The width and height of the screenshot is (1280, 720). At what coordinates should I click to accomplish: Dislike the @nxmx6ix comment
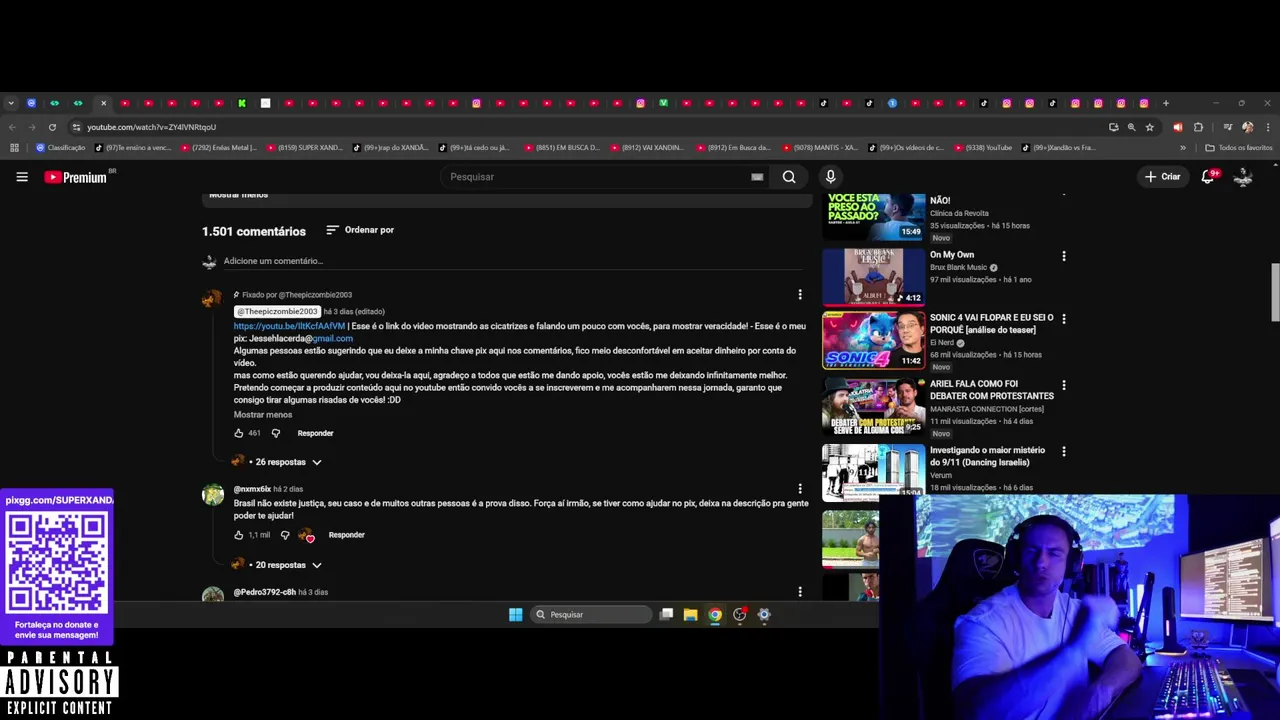285,535
